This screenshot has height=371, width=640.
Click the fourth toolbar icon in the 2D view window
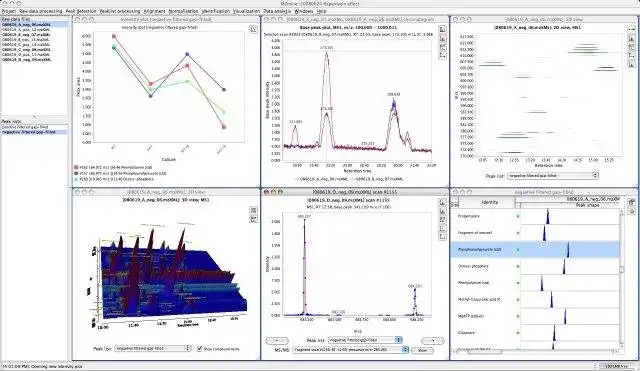coord(631,56)
